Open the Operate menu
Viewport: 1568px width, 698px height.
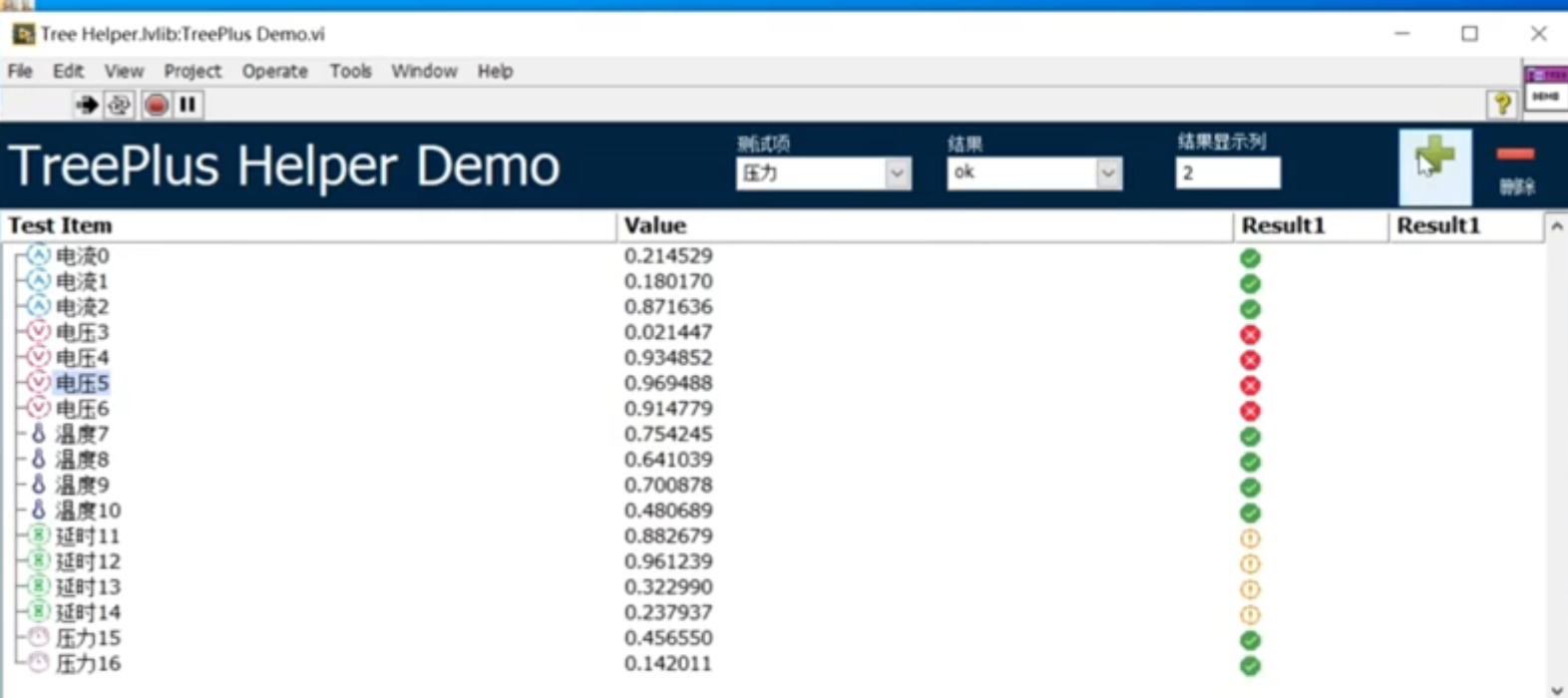point(274,71)
